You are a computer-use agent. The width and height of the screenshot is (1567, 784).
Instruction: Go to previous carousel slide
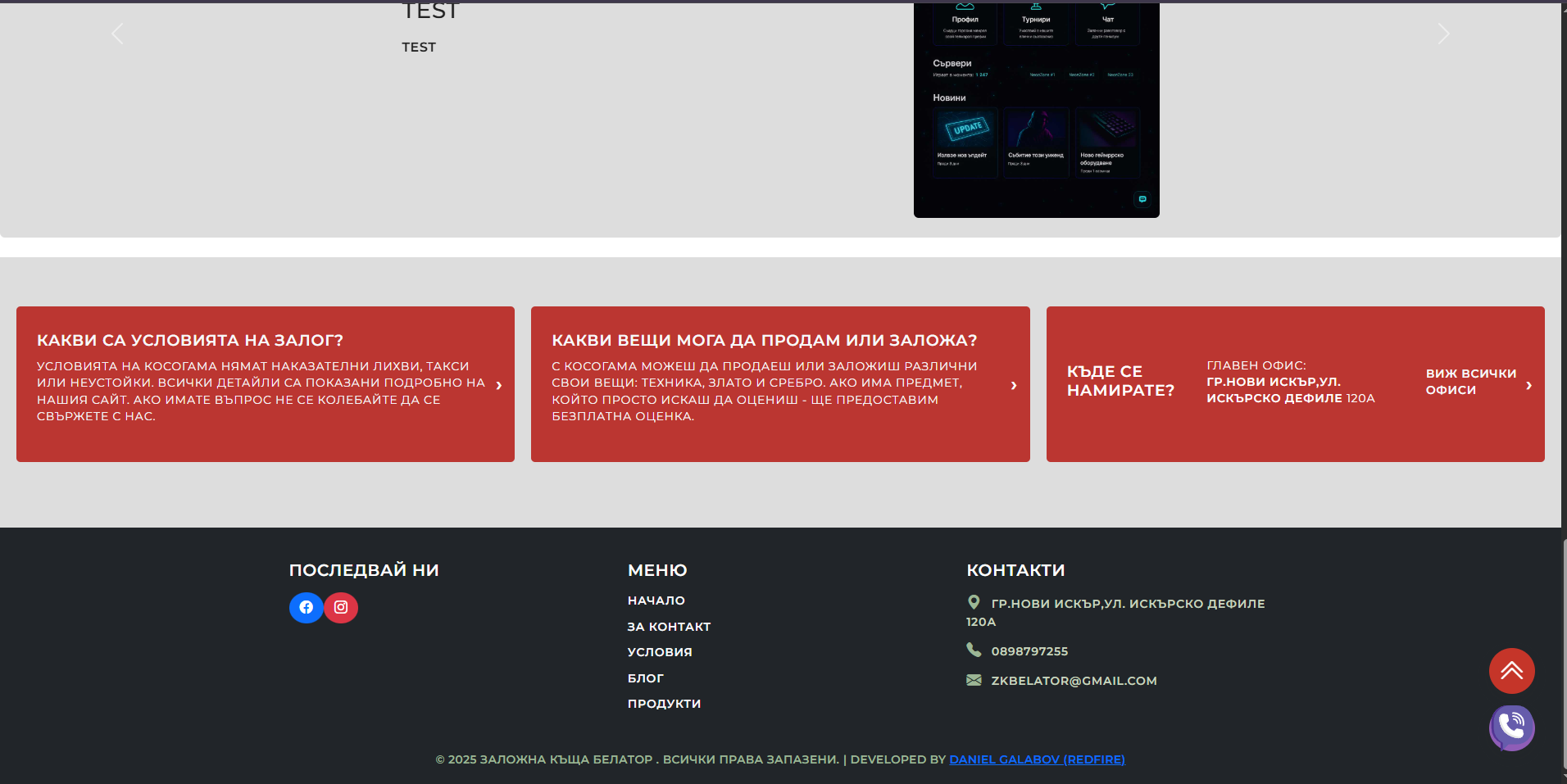(x=117, y=34)
